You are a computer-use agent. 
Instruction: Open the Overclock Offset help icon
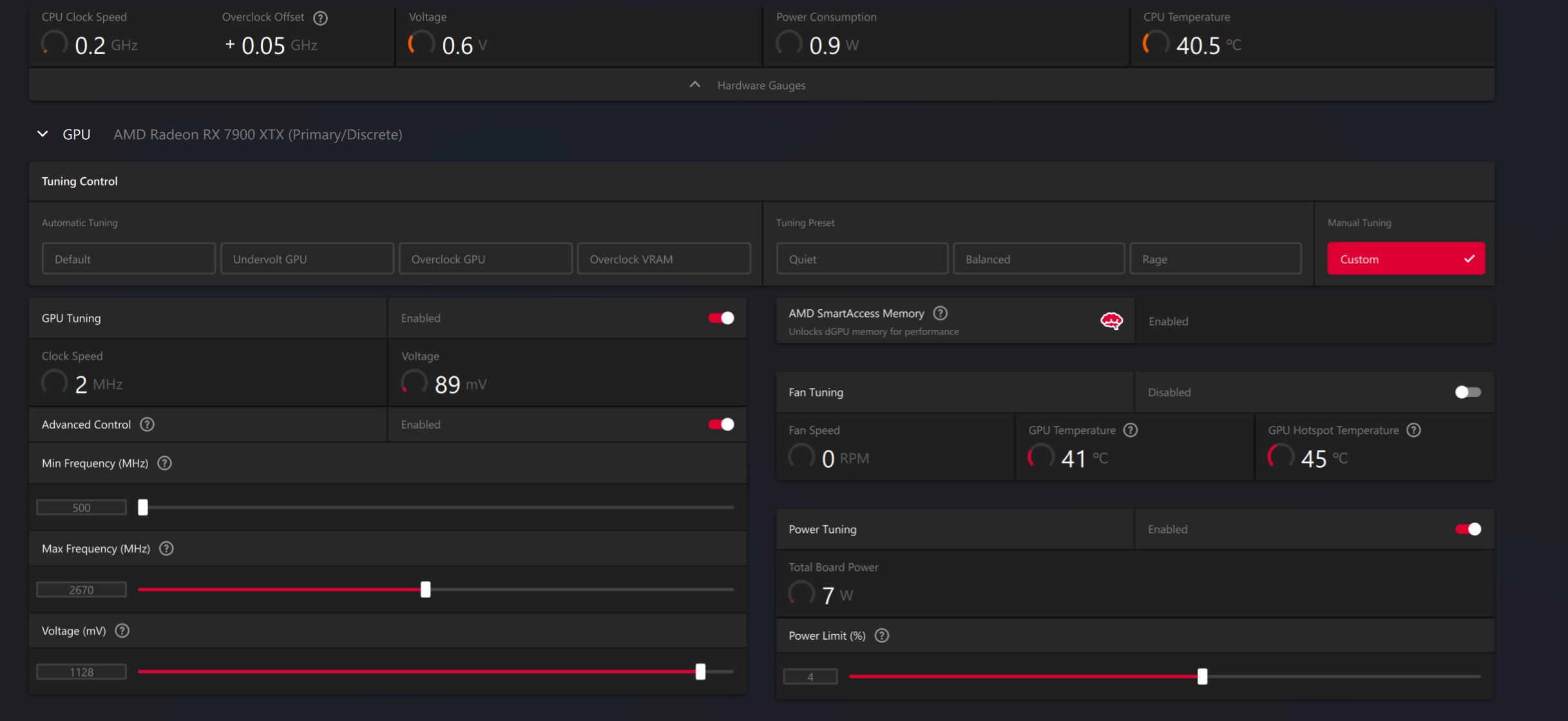[x=320, y=18]
